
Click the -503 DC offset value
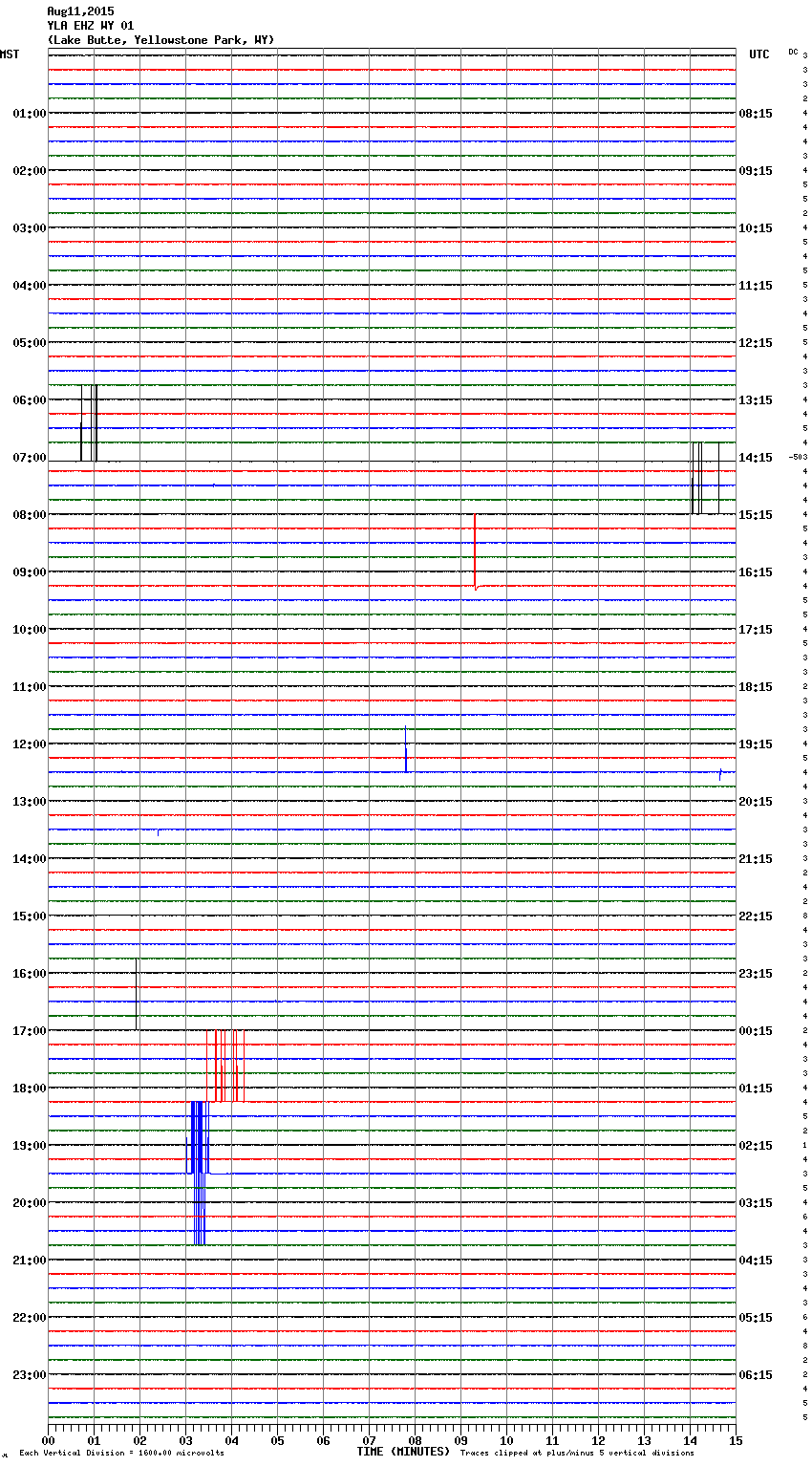[797, 457]
